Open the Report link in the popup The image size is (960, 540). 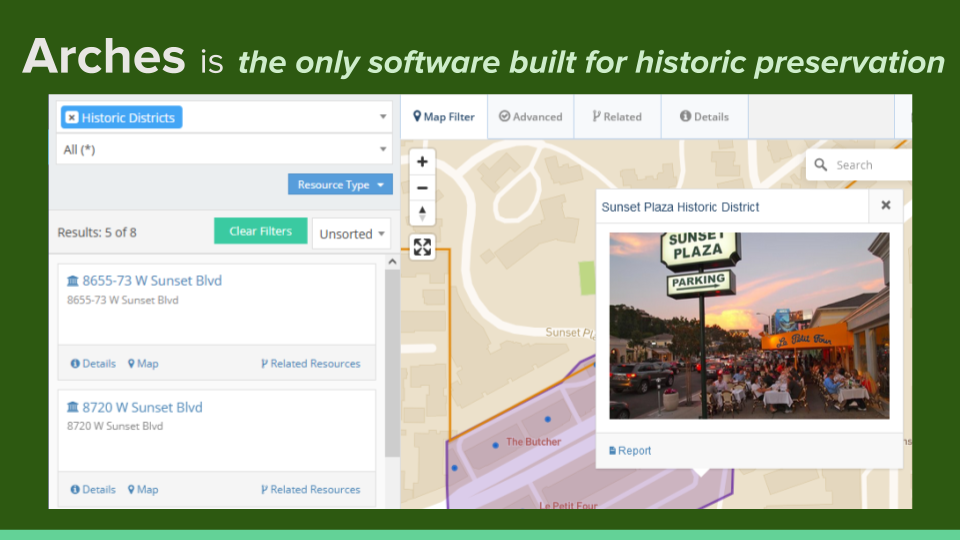tap(629, 451)
